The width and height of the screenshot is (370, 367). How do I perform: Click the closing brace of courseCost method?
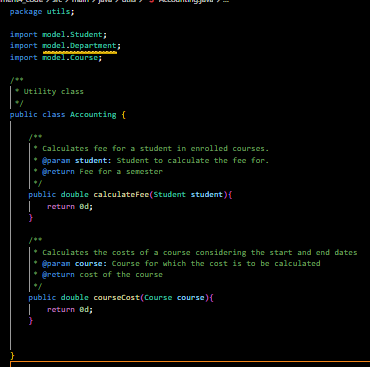point(31,321)
